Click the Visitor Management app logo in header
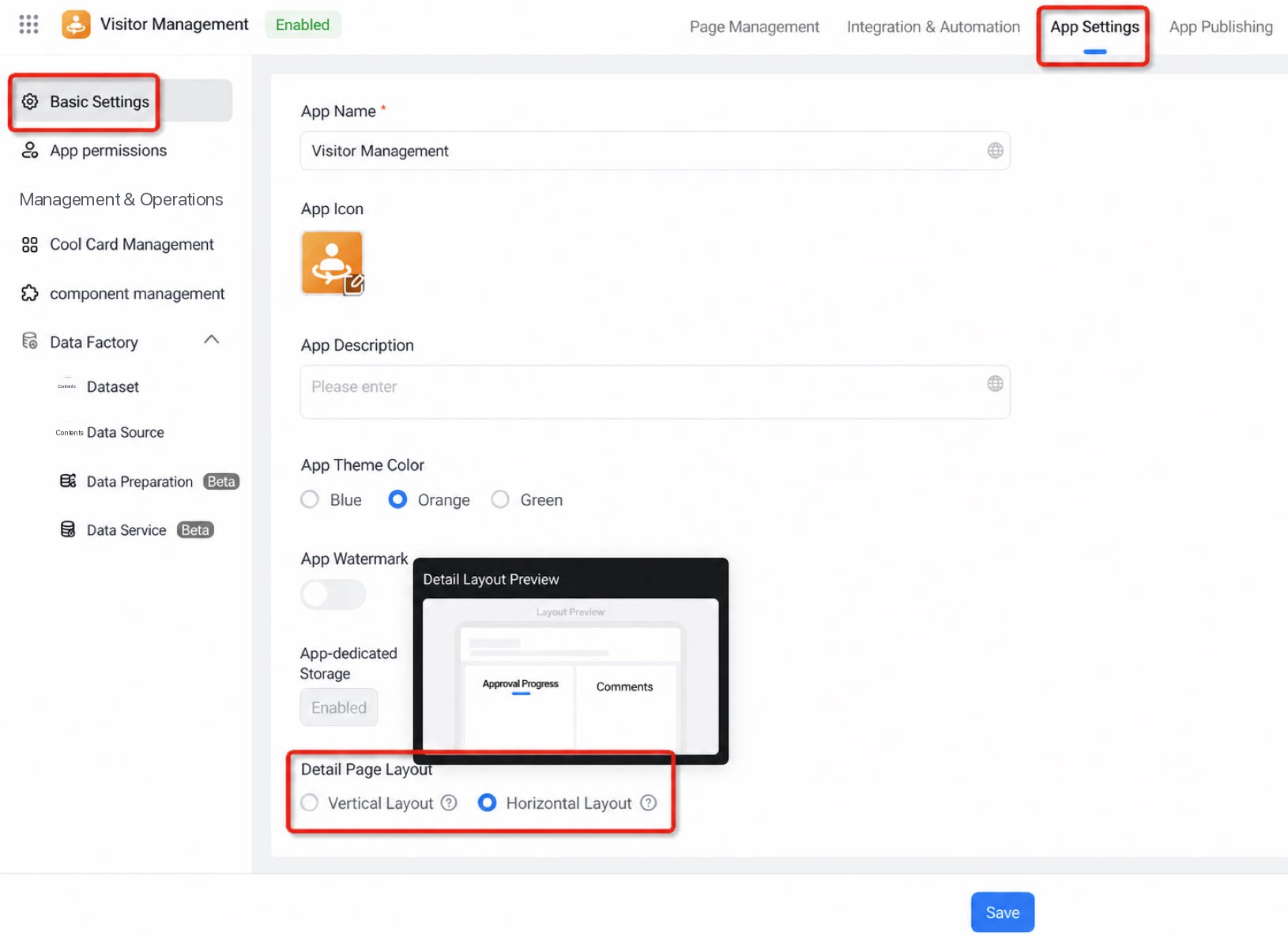 pos(76,24)
